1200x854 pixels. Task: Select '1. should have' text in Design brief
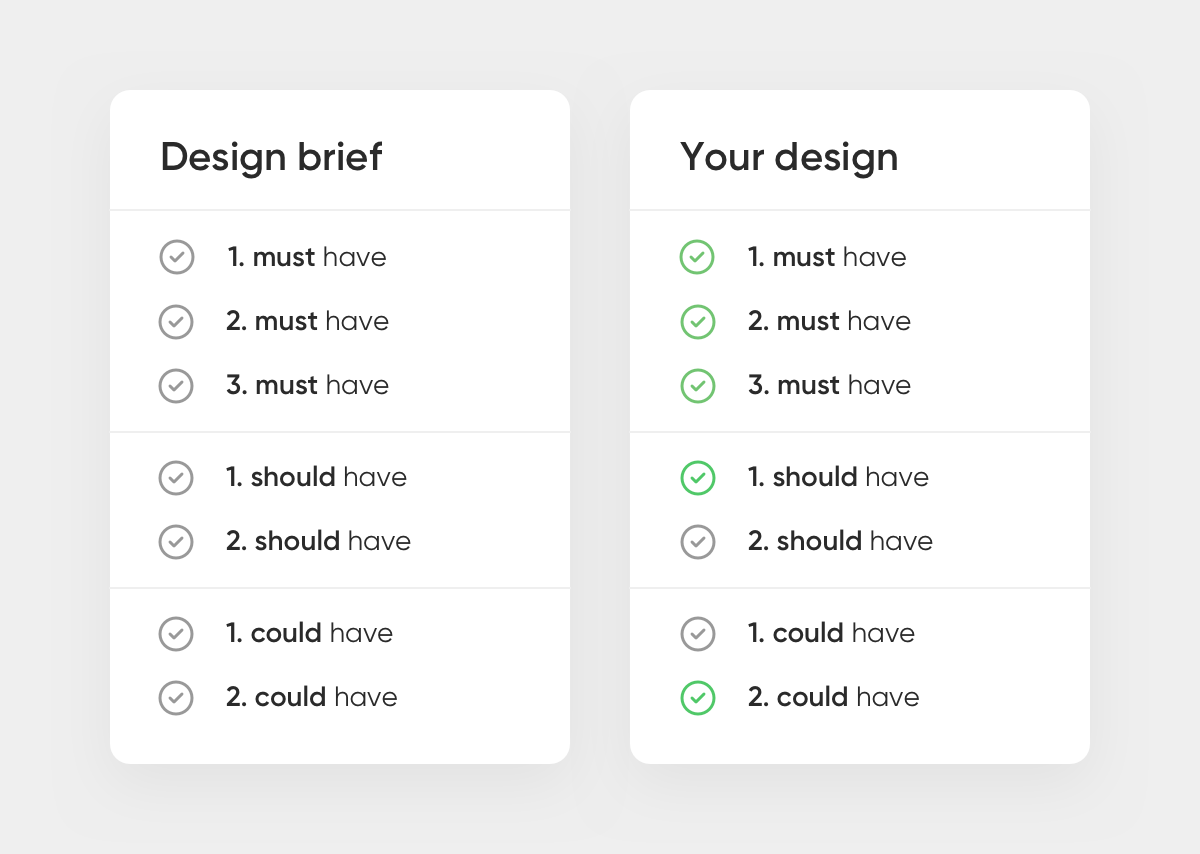316,477
